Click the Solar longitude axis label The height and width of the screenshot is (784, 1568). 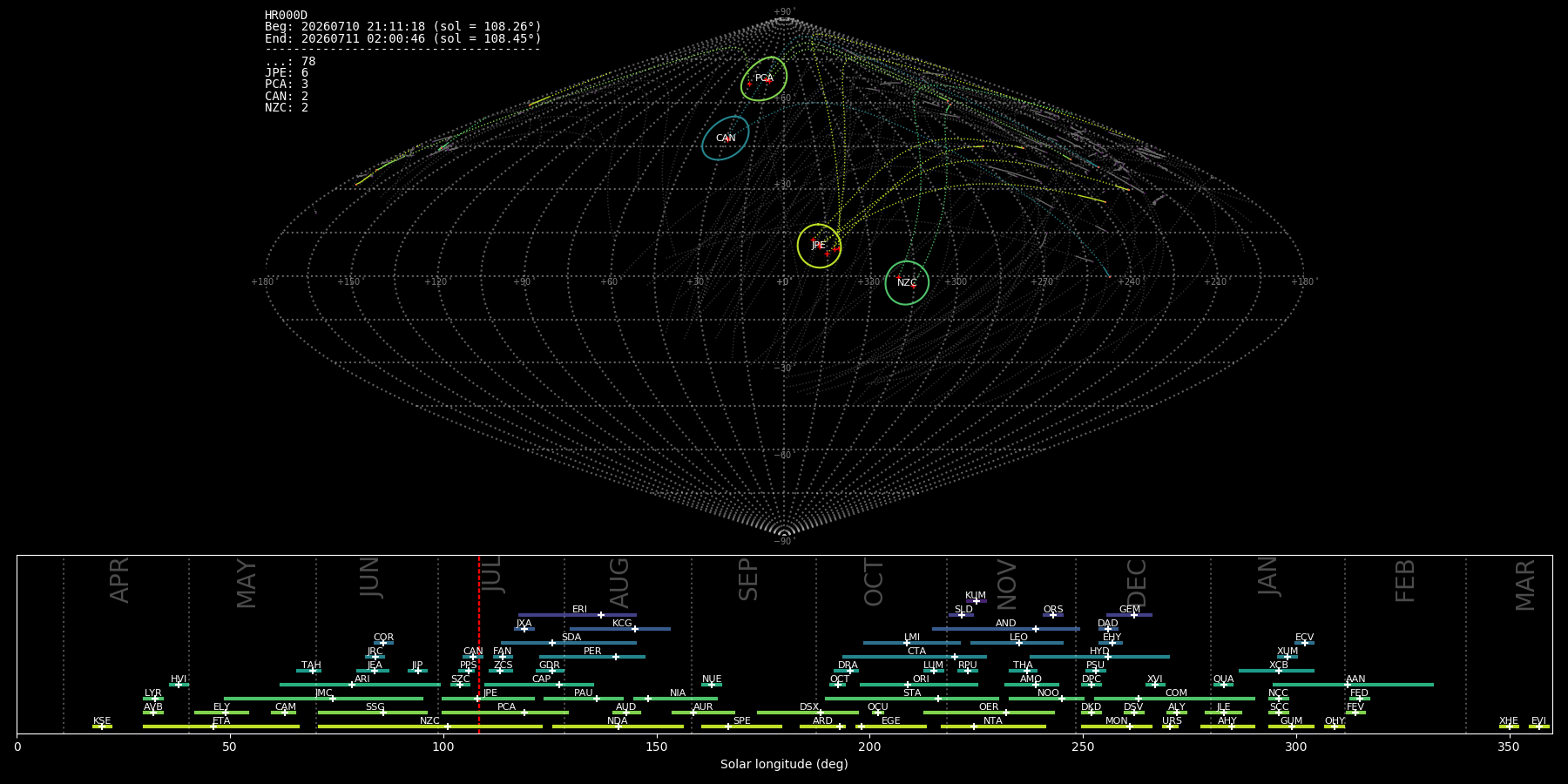[784, 764]
